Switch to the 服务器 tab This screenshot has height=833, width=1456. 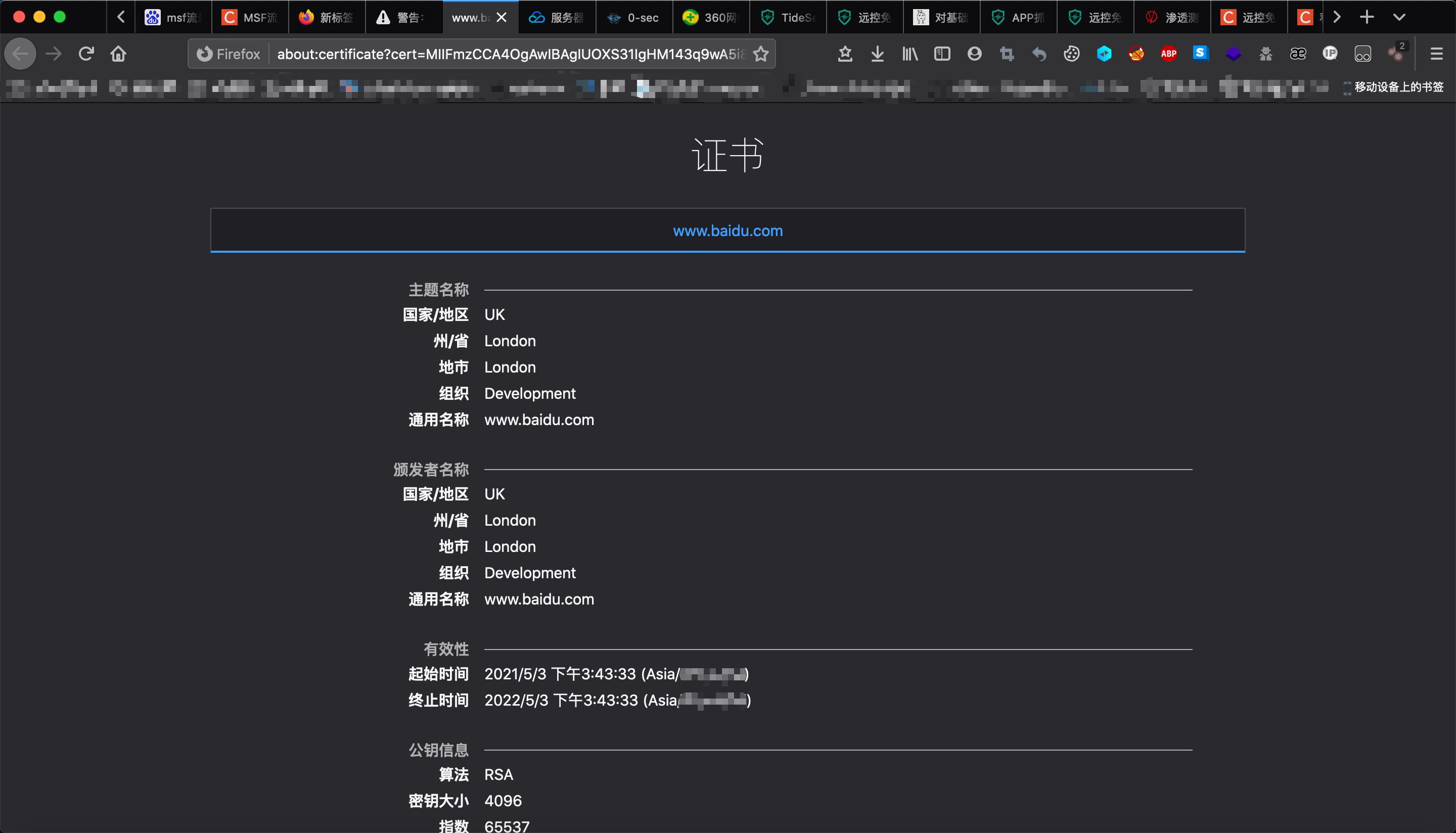(x=557, y=17)
